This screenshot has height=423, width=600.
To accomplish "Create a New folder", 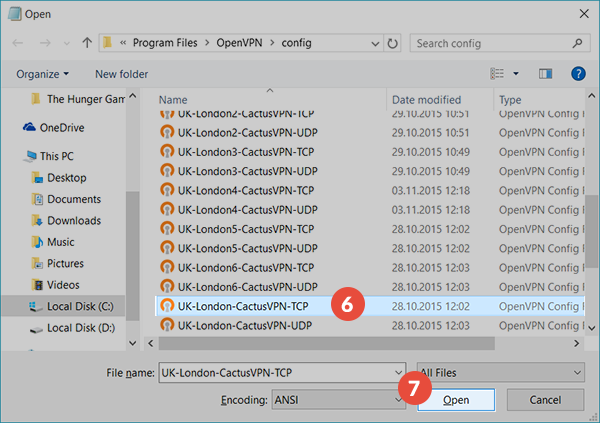I will [x=121, y=74].
